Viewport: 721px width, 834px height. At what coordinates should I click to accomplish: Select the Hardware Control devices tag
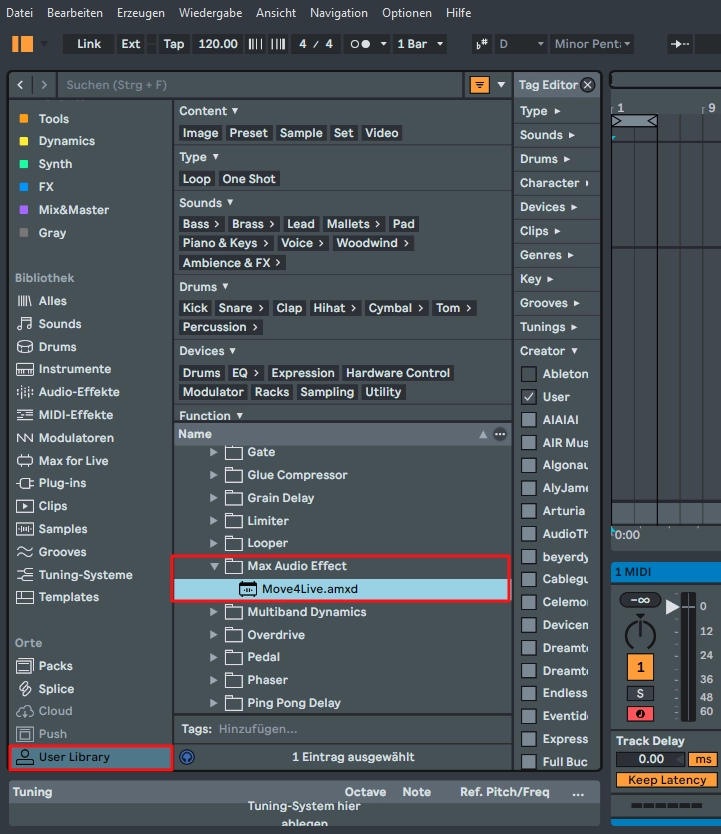tap(398, 373)
